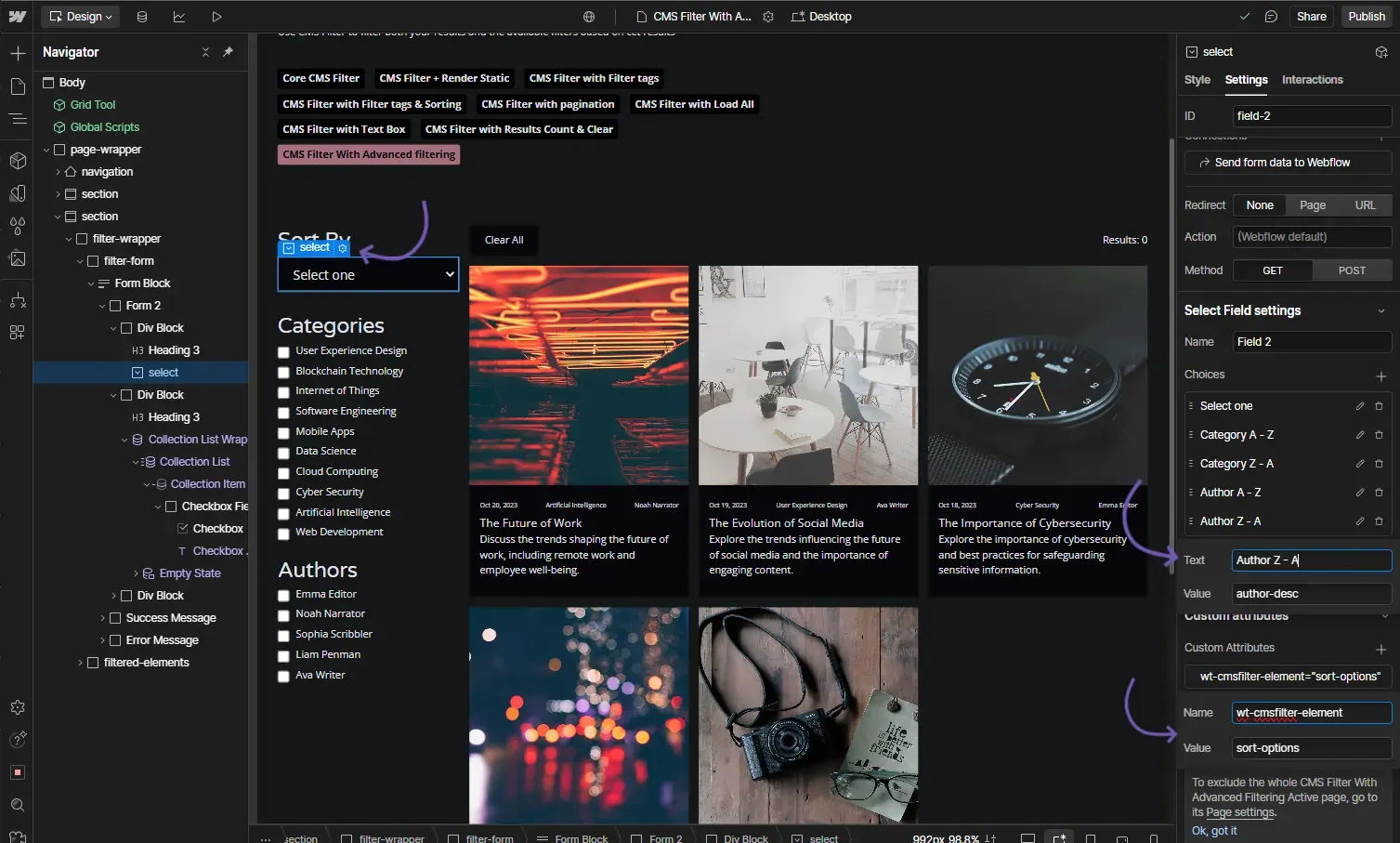Check the Emma Editor author checkbox
The height and width of the screenshot is (843, 1400).
[x=283, y=596]
